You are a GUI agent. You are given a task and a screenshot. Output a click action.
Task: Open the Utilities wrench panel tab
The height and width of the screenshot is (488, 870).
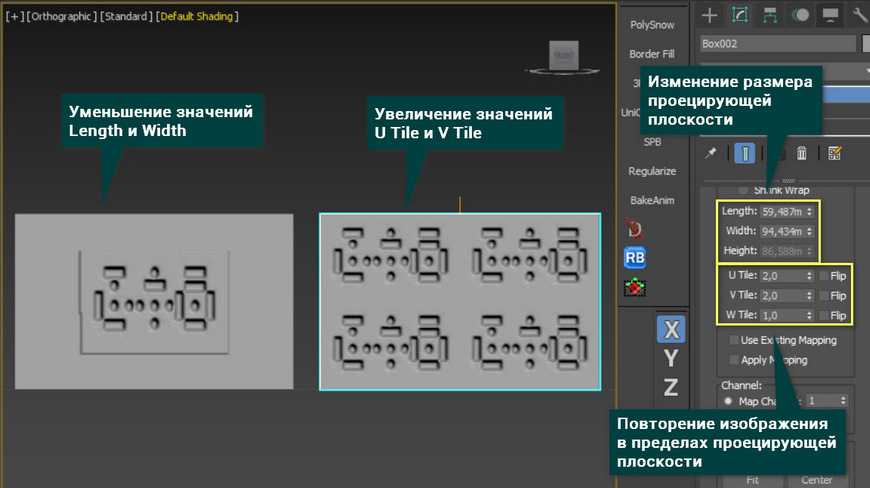858,15
